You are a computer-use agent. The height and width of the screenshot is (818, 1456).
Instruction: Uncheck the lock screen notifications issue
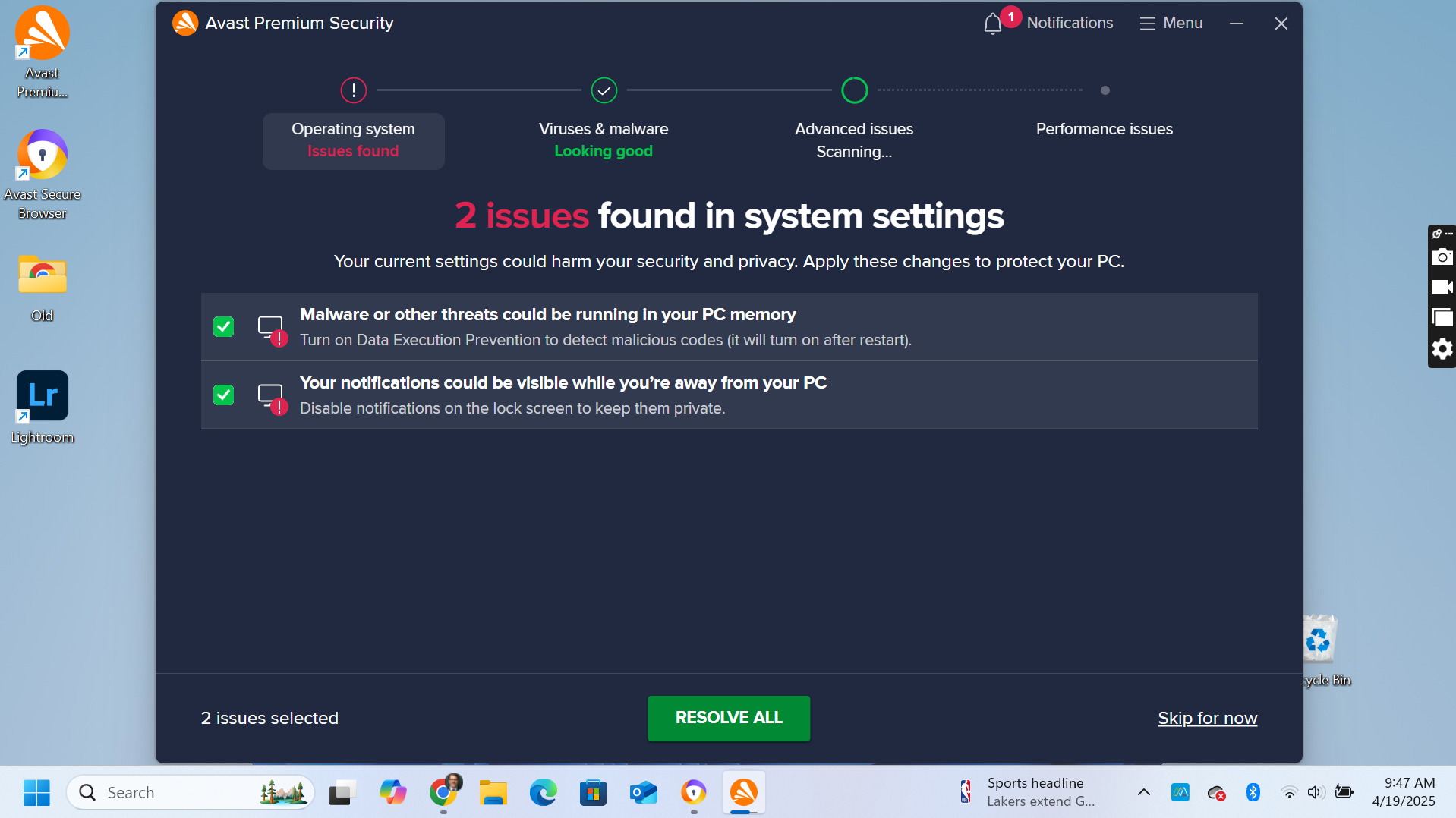(223, 395)
